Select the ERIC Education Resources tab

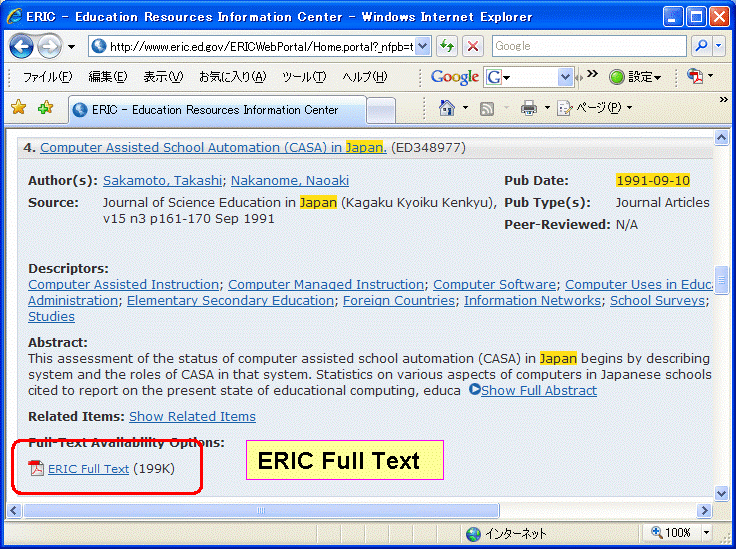click(x=216, y=110)
